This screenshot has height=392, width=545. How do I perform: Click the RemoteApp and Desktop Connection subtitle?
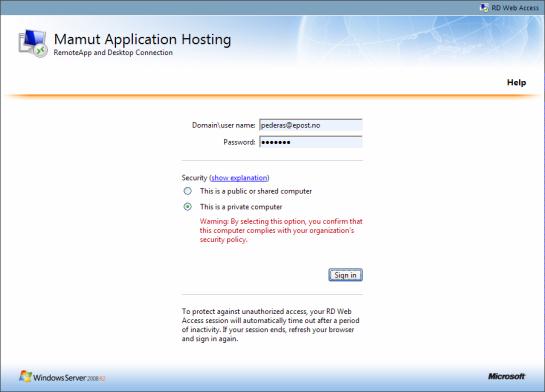[113, 52]
